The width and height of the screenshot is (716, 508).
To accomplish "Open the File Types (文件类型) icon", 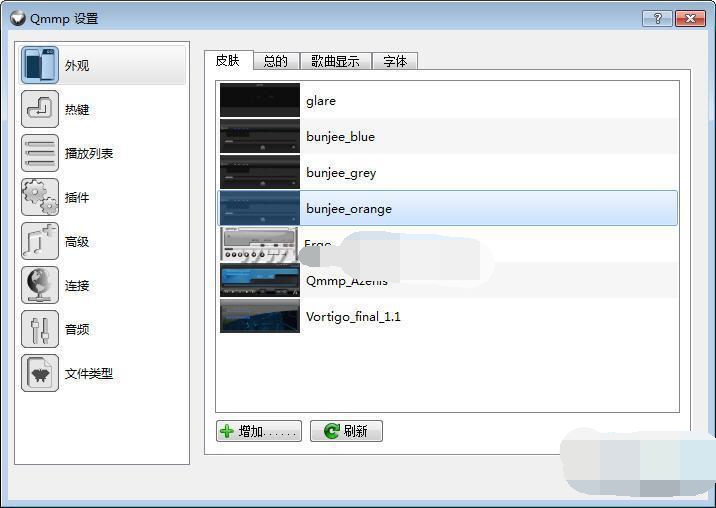I will 40,373.
